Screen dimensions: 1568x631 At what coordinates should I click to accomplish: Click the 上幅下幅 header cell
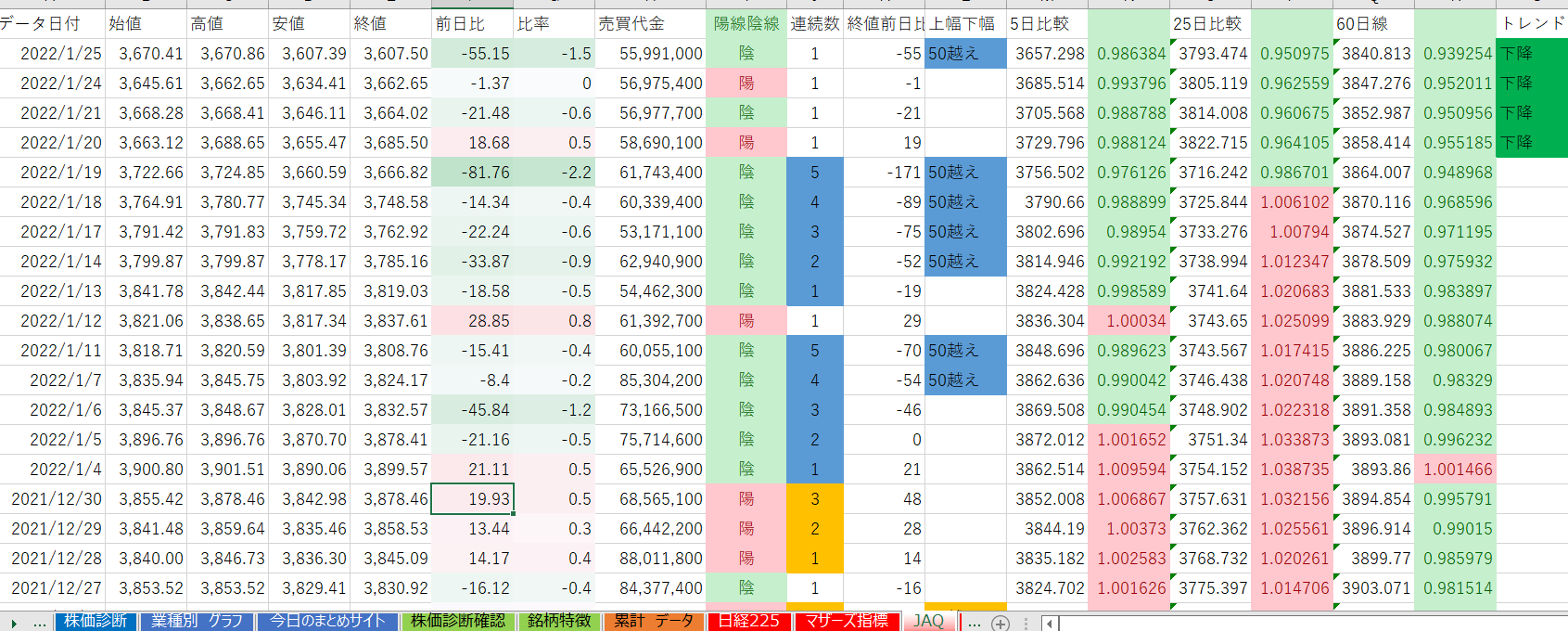point(965,23)
